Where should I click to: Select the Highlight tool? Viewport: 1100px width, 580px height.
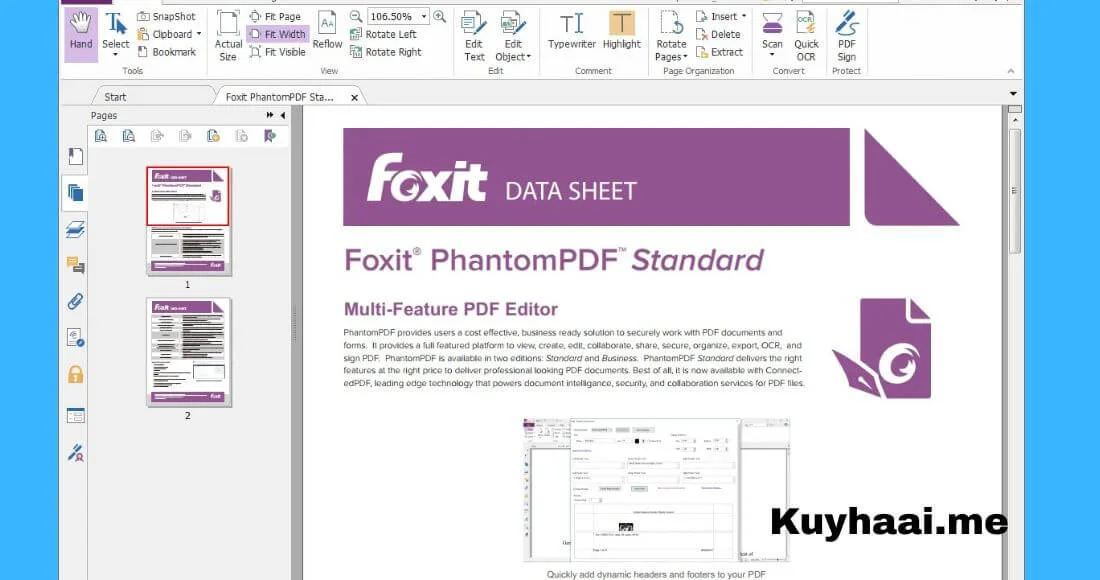point(622,31)
